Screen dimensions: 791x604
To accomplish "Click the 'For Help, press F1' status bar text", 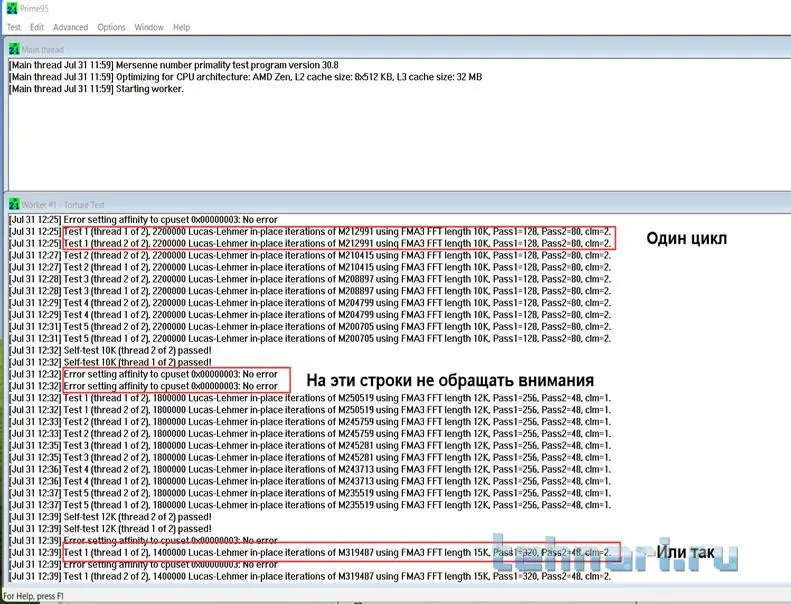I will click(x=33, y=596).
